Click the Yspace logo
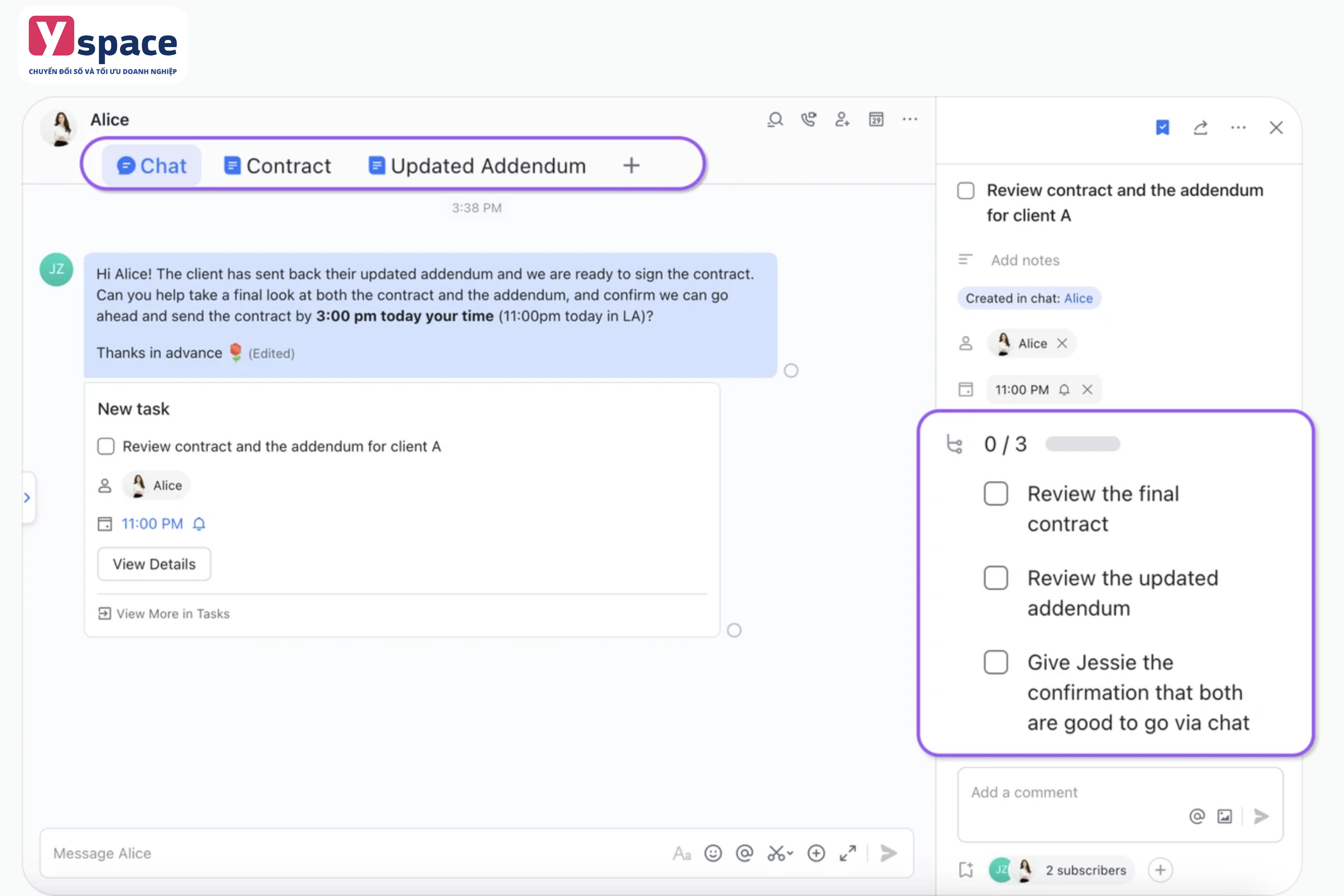This screenshot has width=1344, height=896. point(103,45)
